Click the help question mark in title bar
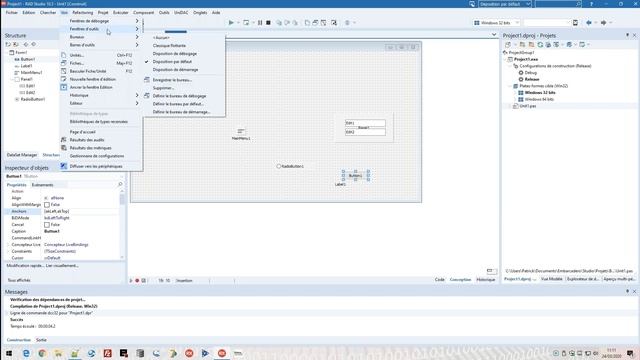640x360 pixels. click(591, 4)
